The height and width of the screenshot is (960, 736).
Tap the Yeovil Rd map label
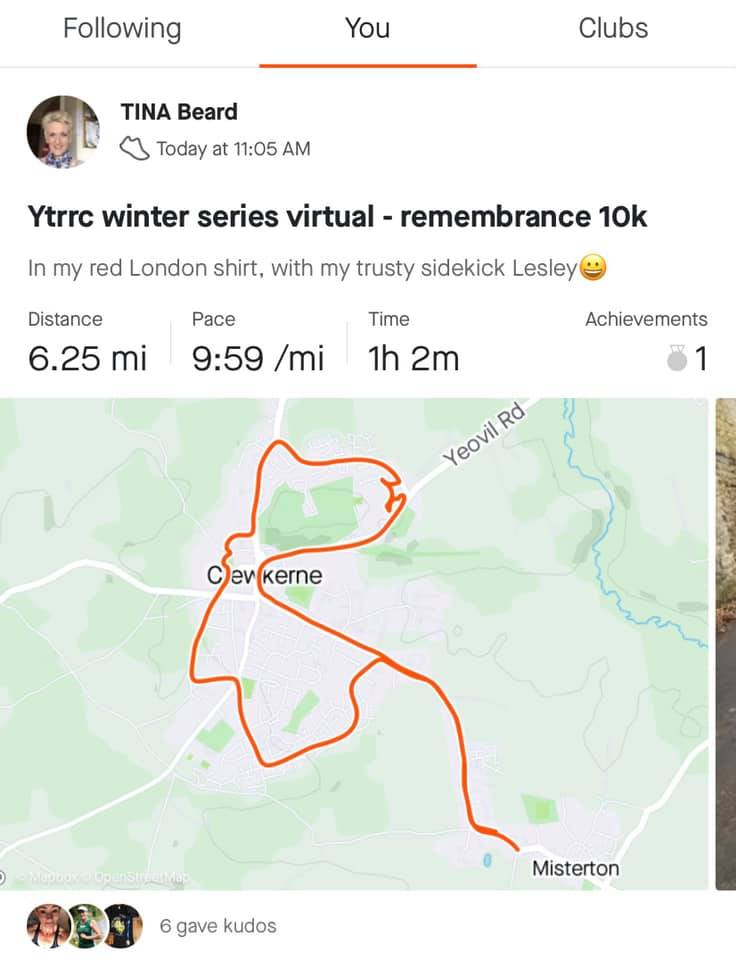point(484,434)
